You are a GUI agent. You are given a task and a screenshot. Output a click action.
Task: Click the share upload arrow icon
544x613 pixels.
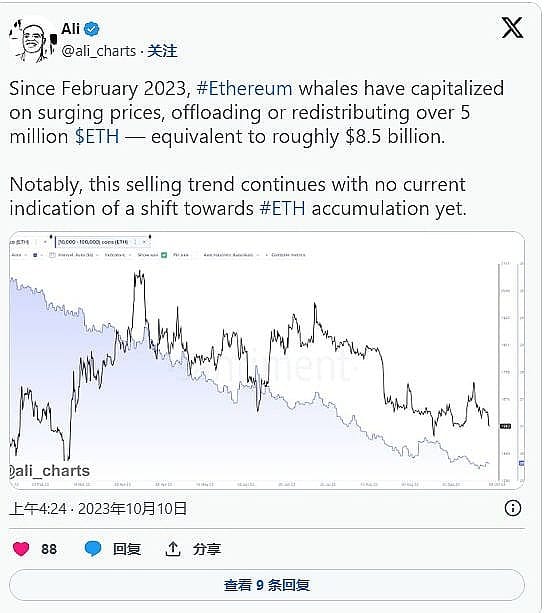pos(172,549)
